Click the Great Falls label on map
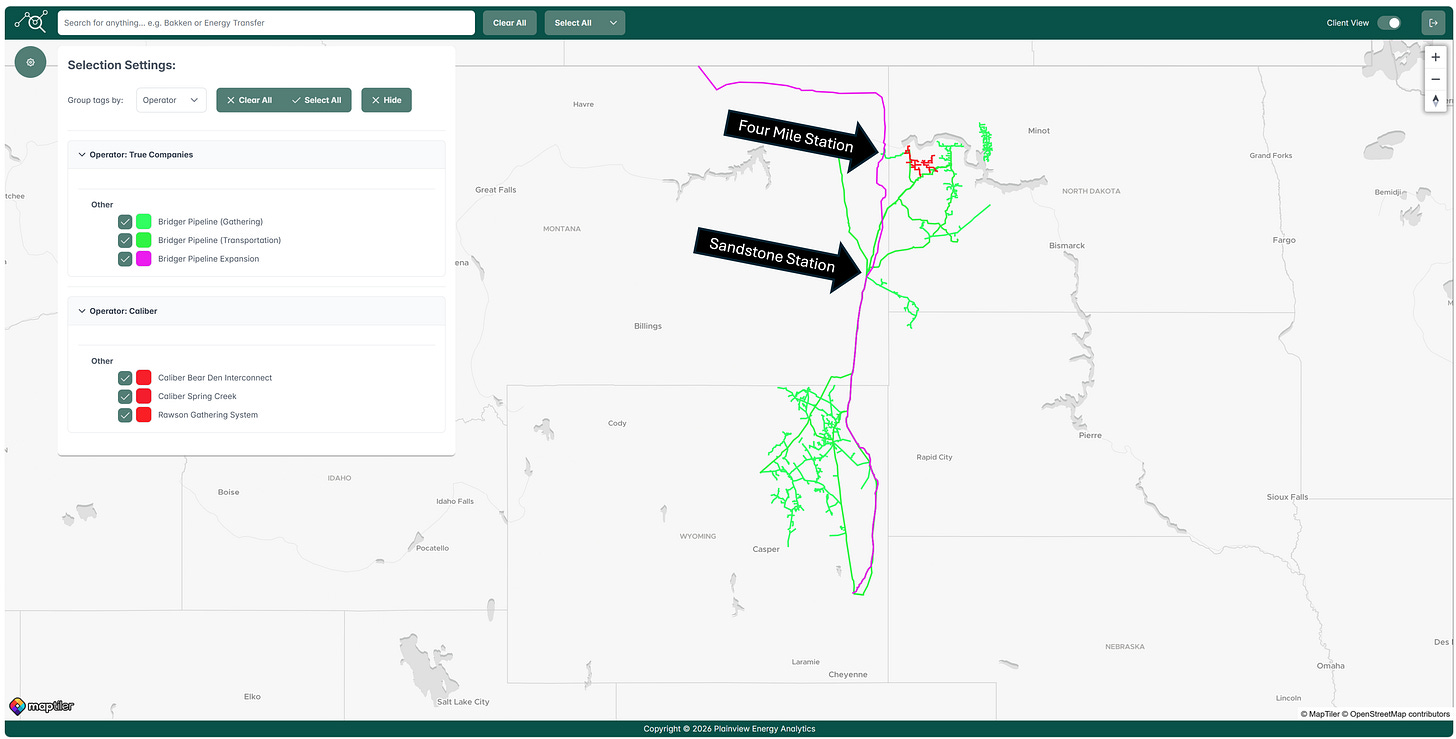This screenshot has width=1456, height=739. (x=495, y=189)
